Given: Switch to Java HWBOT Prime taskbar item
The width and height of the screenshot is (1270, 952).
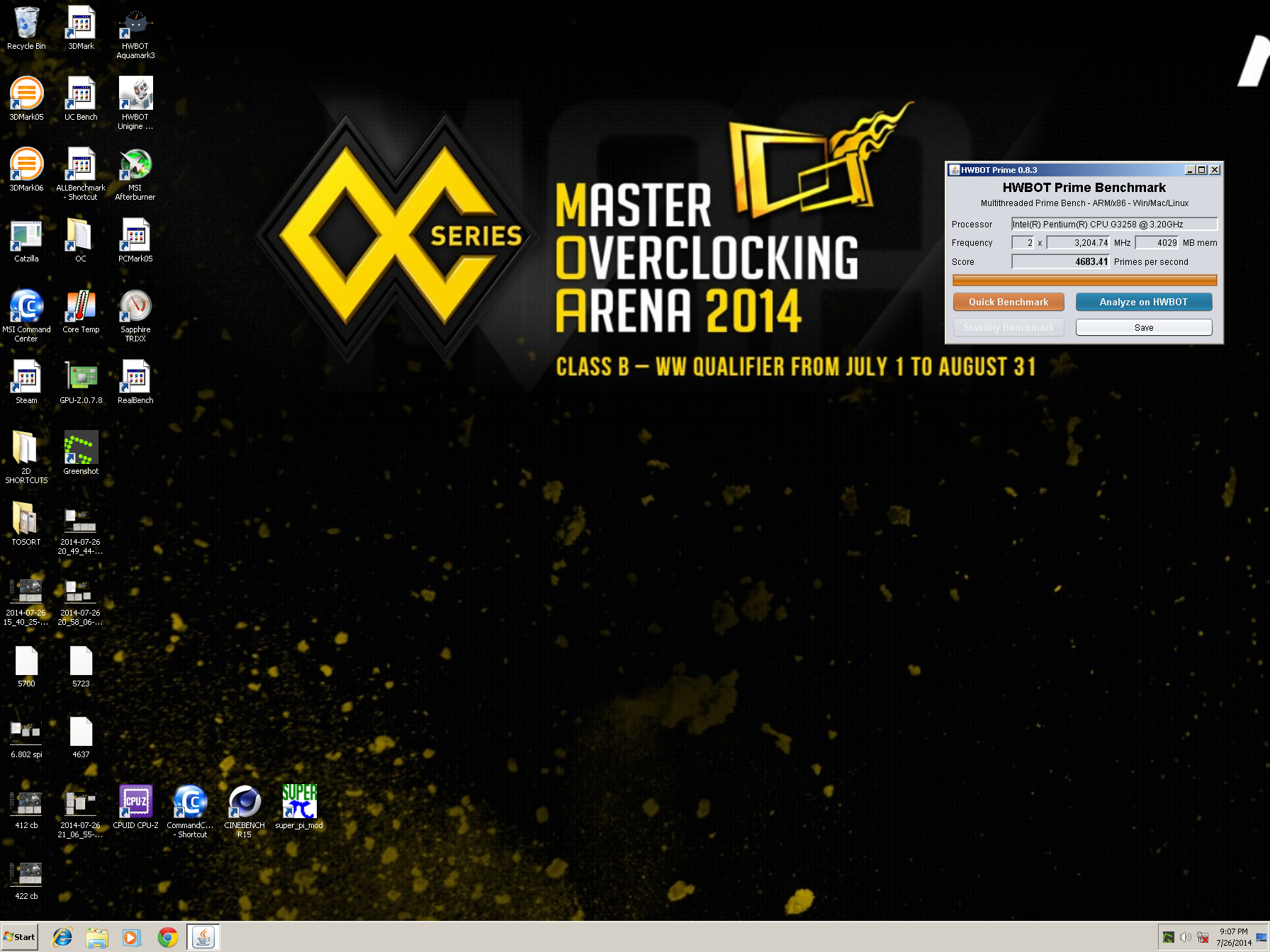Looking at the screenshot, I should (203, 937).
